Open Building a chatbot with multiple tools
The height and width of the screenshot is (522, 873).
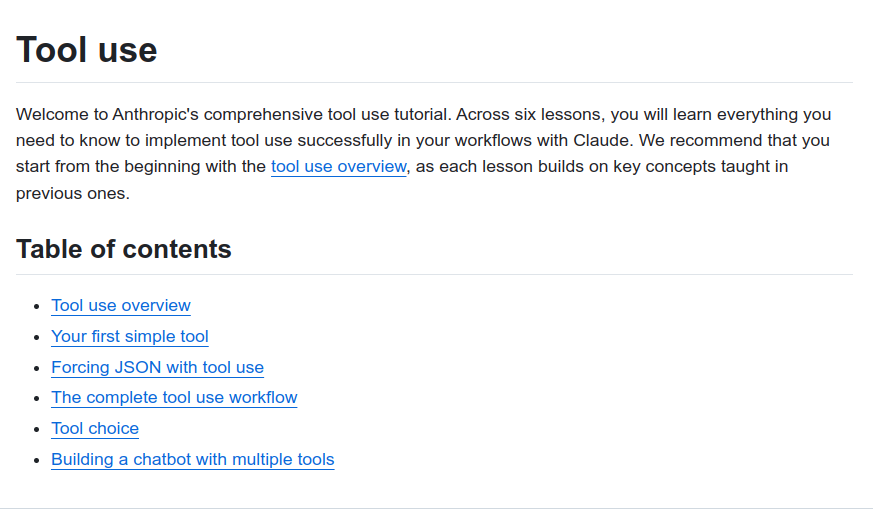click(192, 459)
